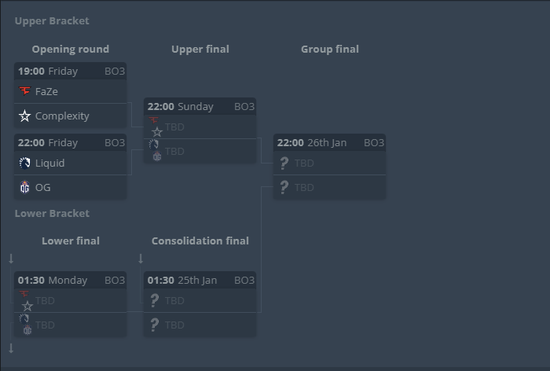Open the 19:00 Friday match header
The image size is (550, 371).
(70, 71)
